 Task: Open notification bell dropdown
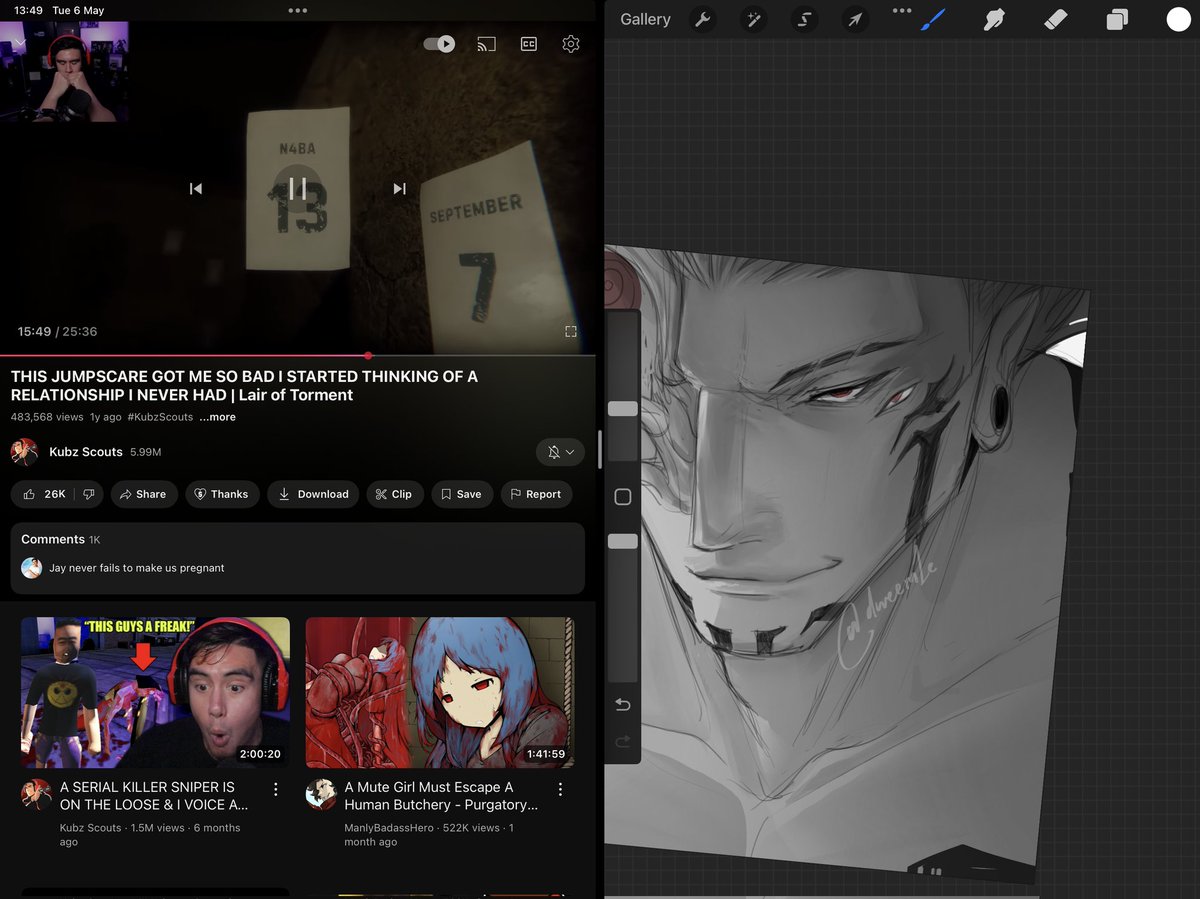click(x=561, y=452)
